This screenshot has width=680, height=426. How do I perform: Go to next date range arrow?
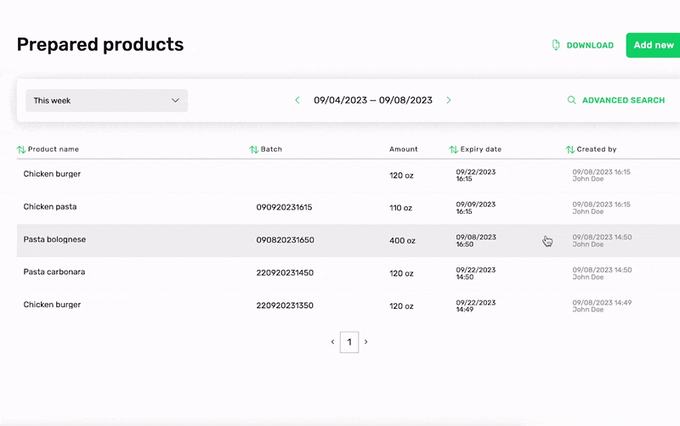(449, 100)
